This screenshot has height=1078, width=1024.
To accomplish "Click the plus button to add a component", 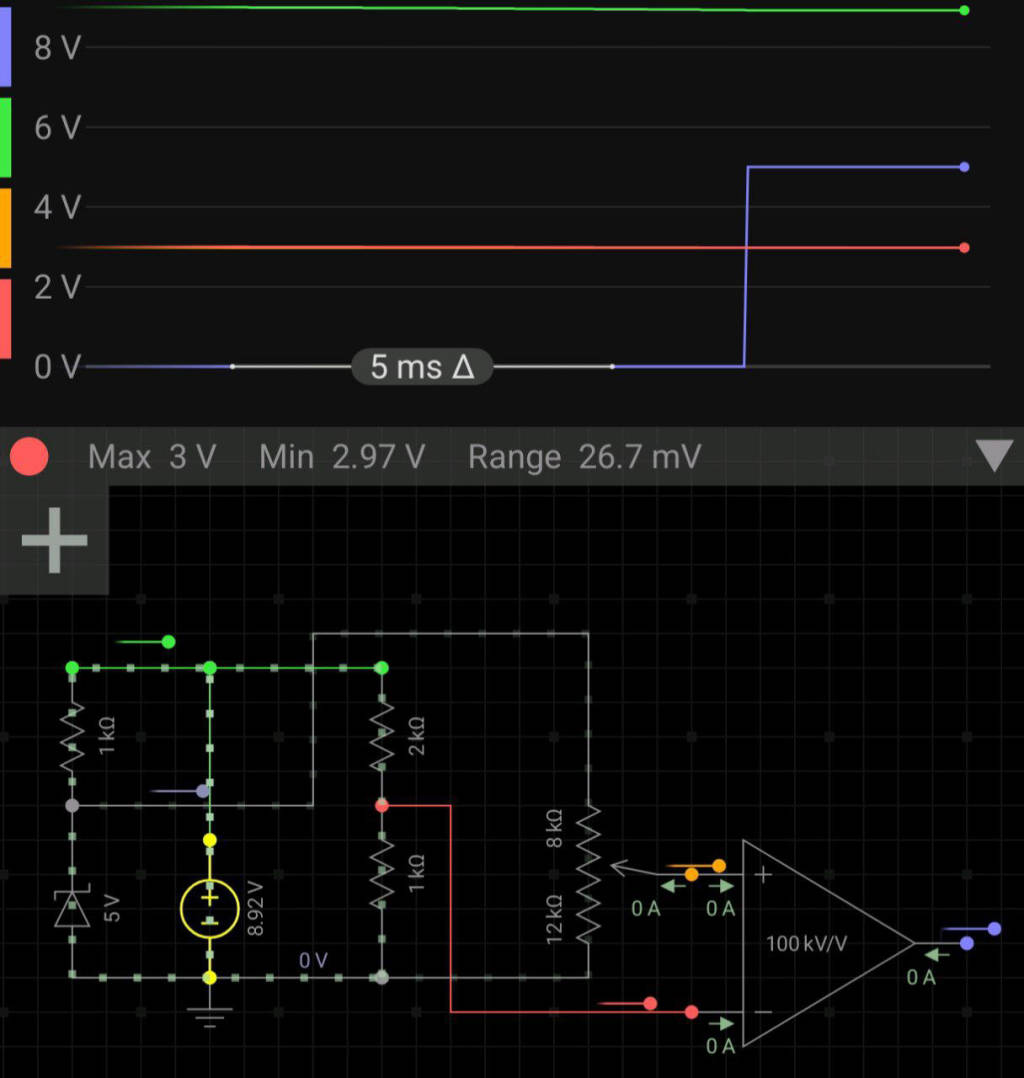I will click(x=54, y=540).
